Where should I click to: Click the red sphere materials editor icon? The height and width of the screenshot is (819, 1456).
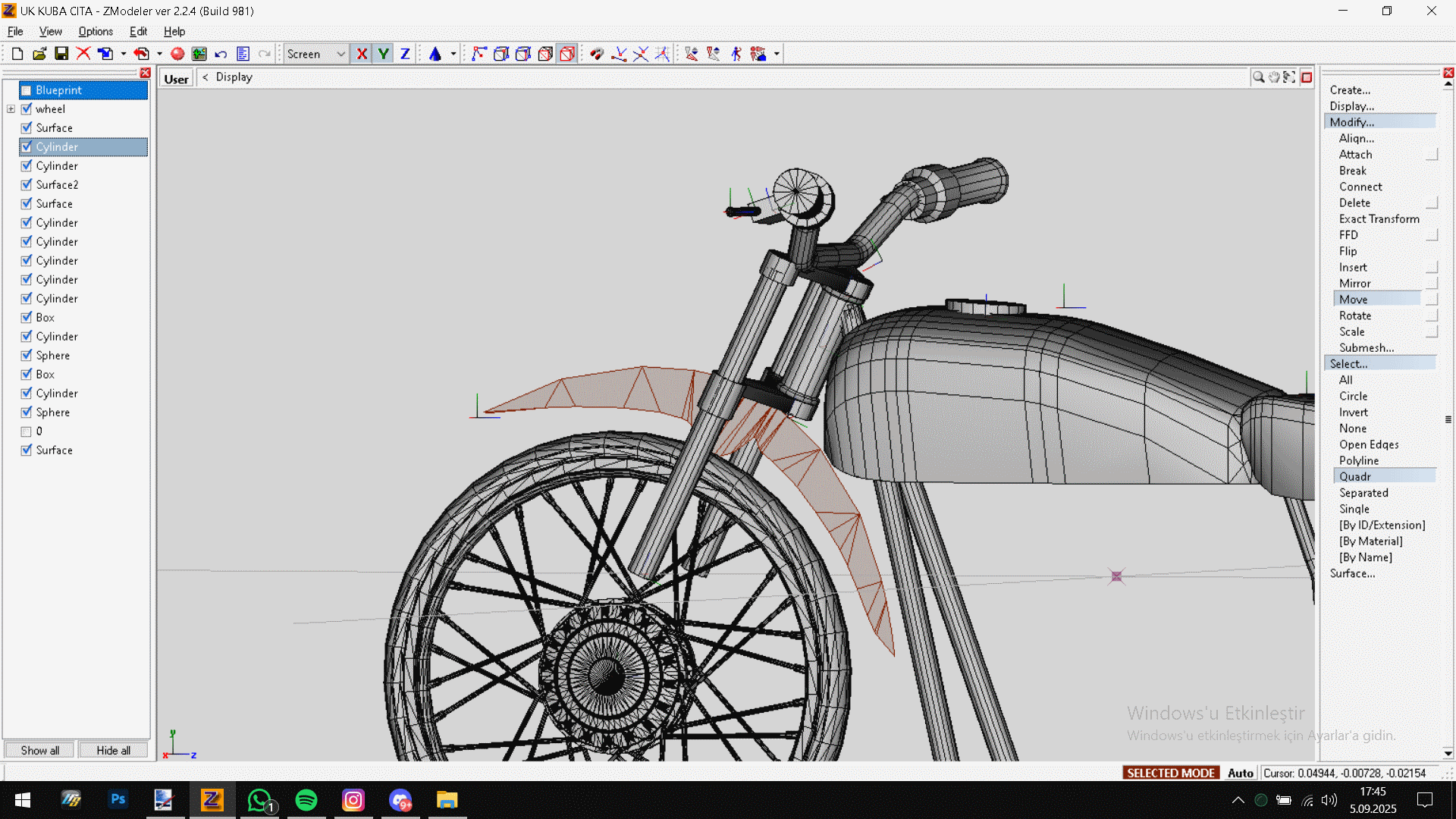(177, 54)
